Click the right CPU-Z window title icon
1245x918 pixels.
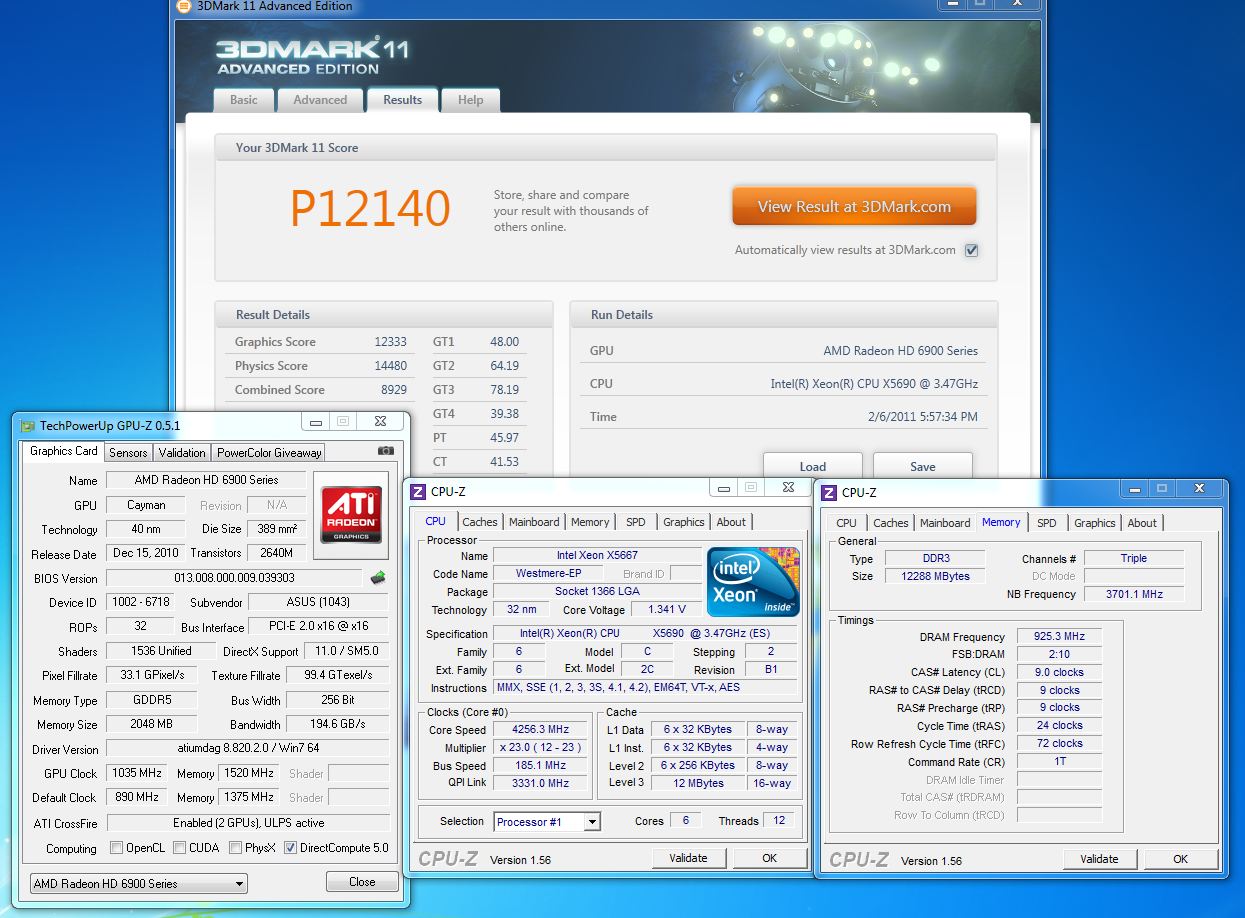(830, 492)
